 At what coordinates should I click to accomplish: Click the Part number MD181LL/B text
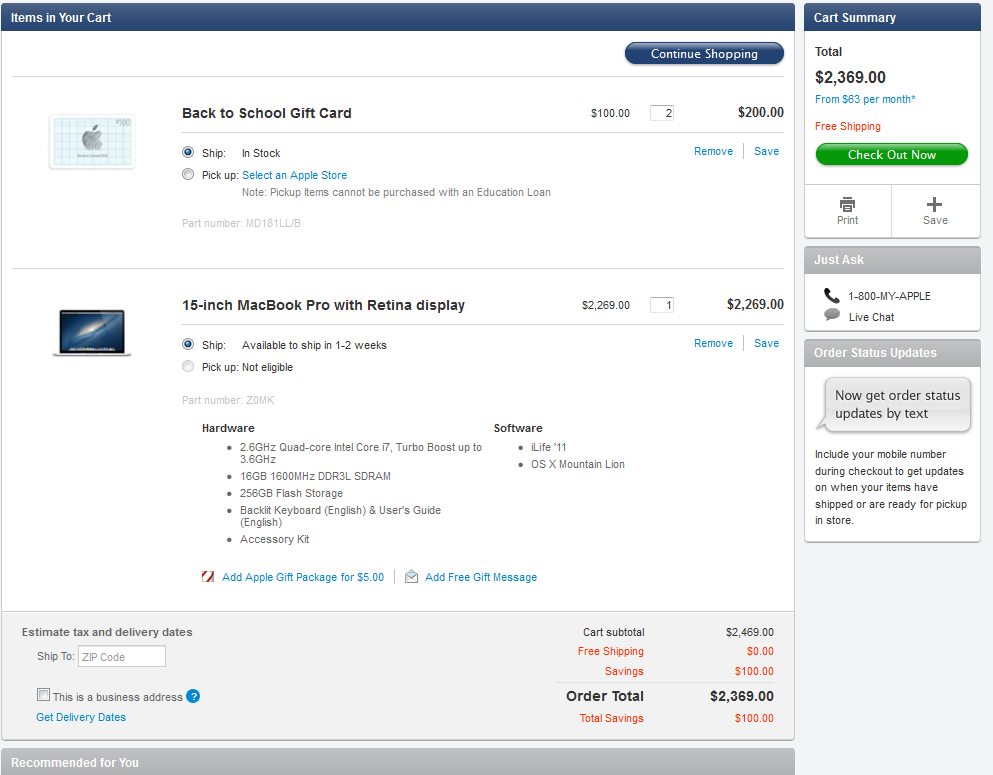241,224
